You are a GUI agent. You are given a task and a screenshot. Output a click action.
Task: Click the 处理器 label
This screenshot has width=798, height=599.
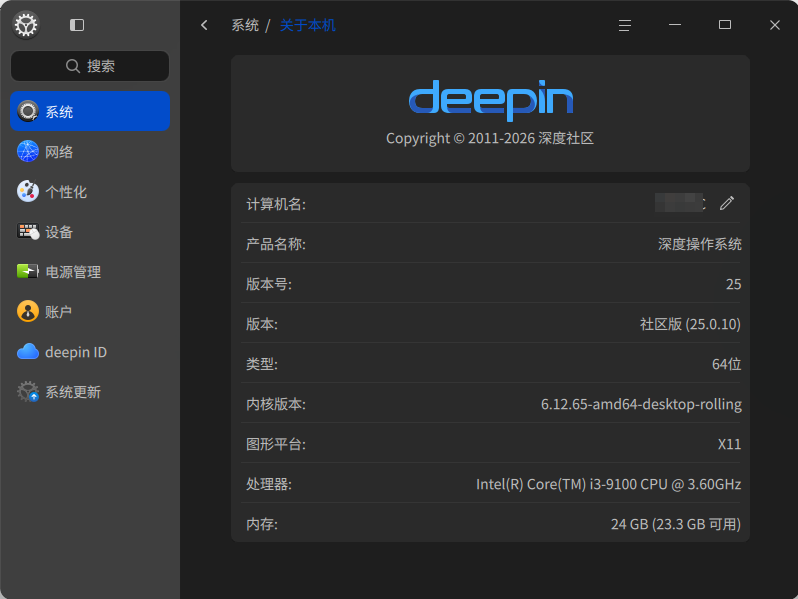pos(269,484)
